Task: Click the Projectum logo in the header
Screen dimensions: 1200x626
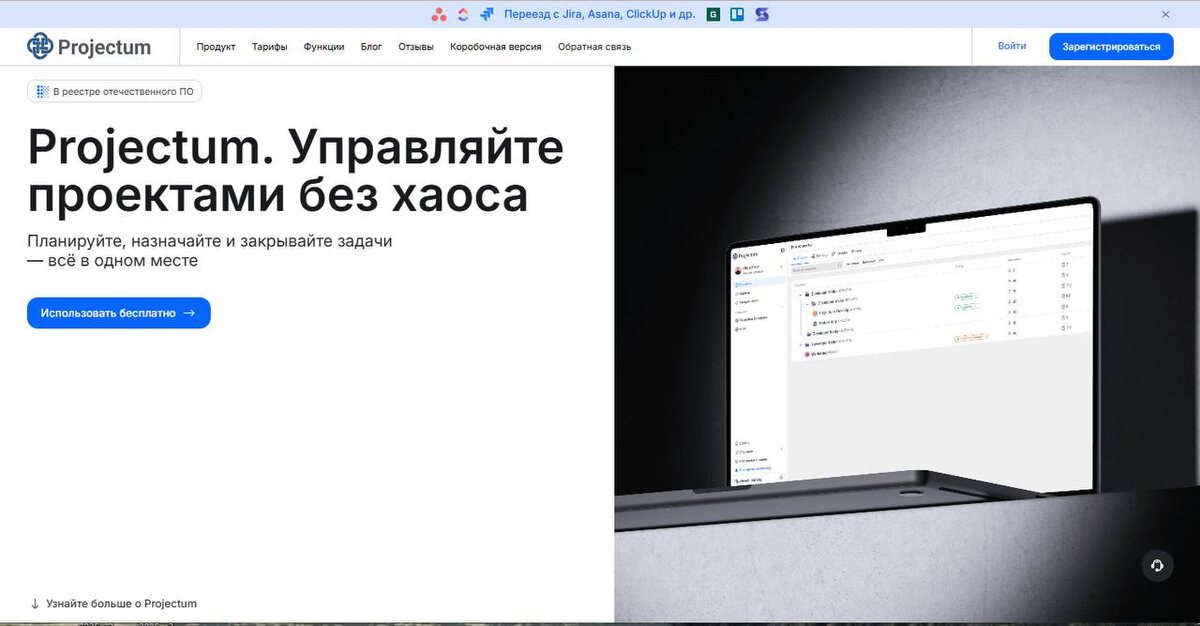Action: click(x=89, y=46)
